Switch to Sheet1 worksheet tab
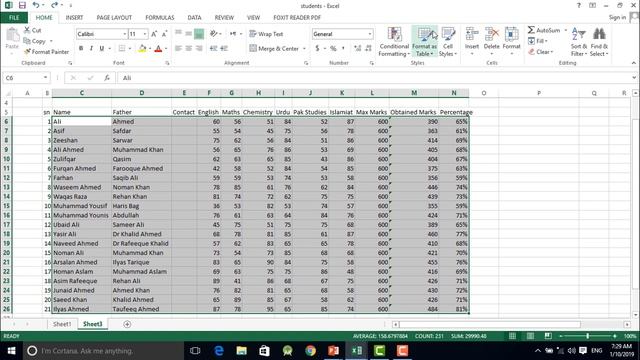640x360 pixels. coord(62,324)
